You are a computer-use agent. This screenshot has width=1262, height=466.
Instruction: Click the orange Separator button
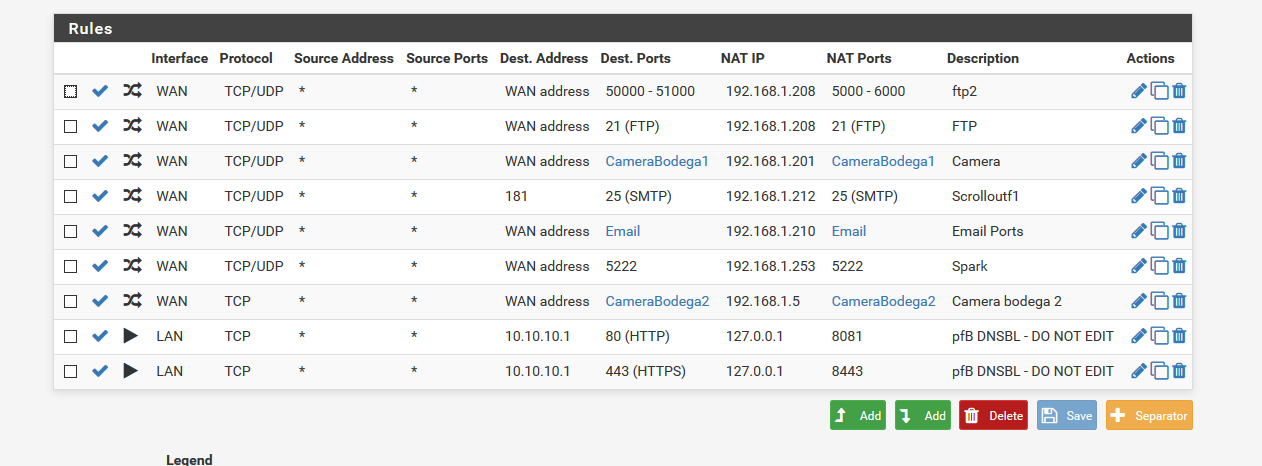(1149, 415)
